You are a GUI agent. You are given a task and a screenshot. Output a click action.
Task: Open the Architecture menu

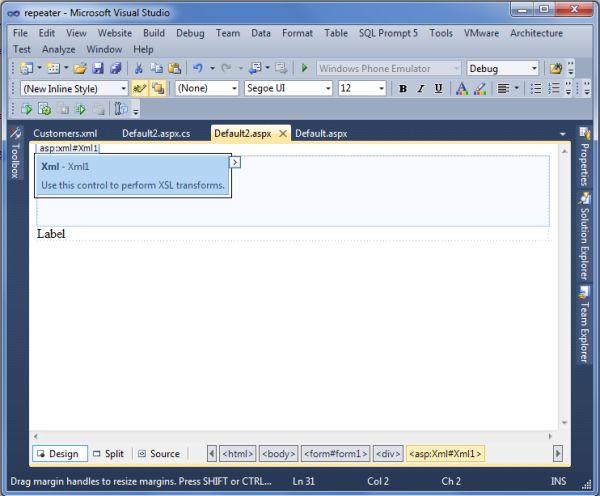pos(536,33)
